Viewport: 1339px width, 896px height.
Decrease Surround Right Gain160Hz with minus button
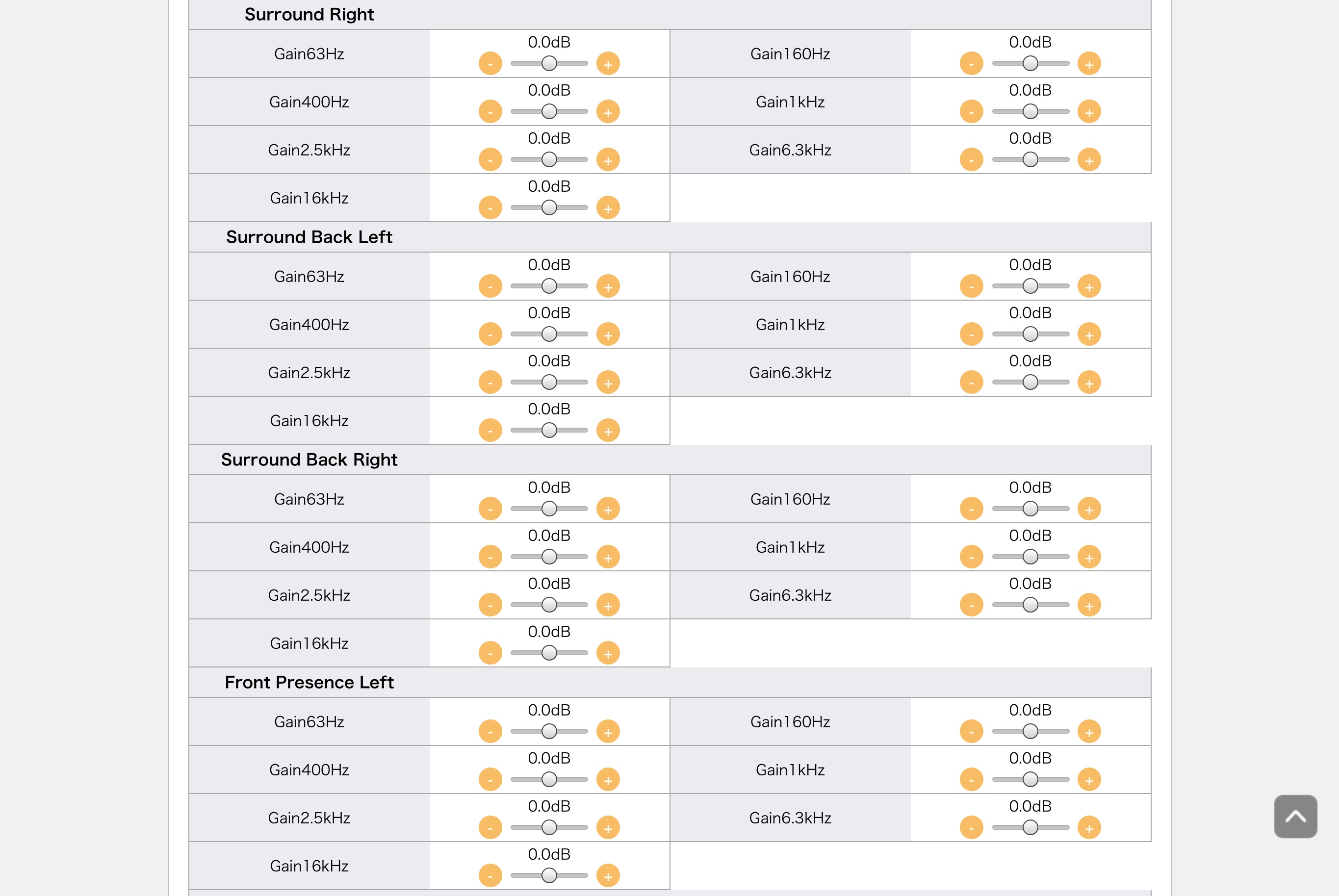tap(971, 63)
